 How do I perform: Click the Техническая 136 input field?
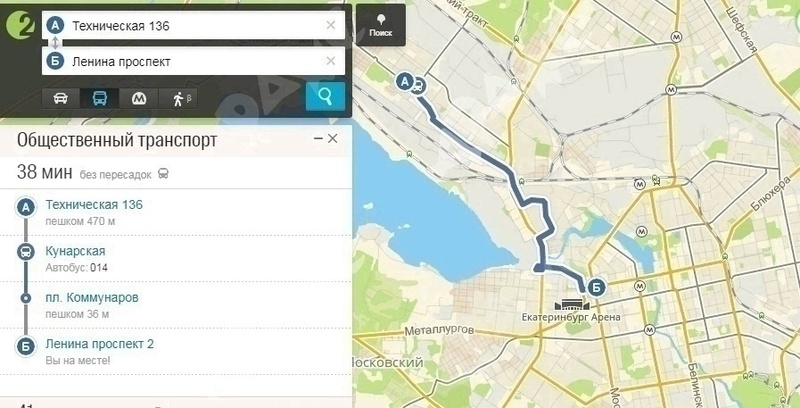193,26
